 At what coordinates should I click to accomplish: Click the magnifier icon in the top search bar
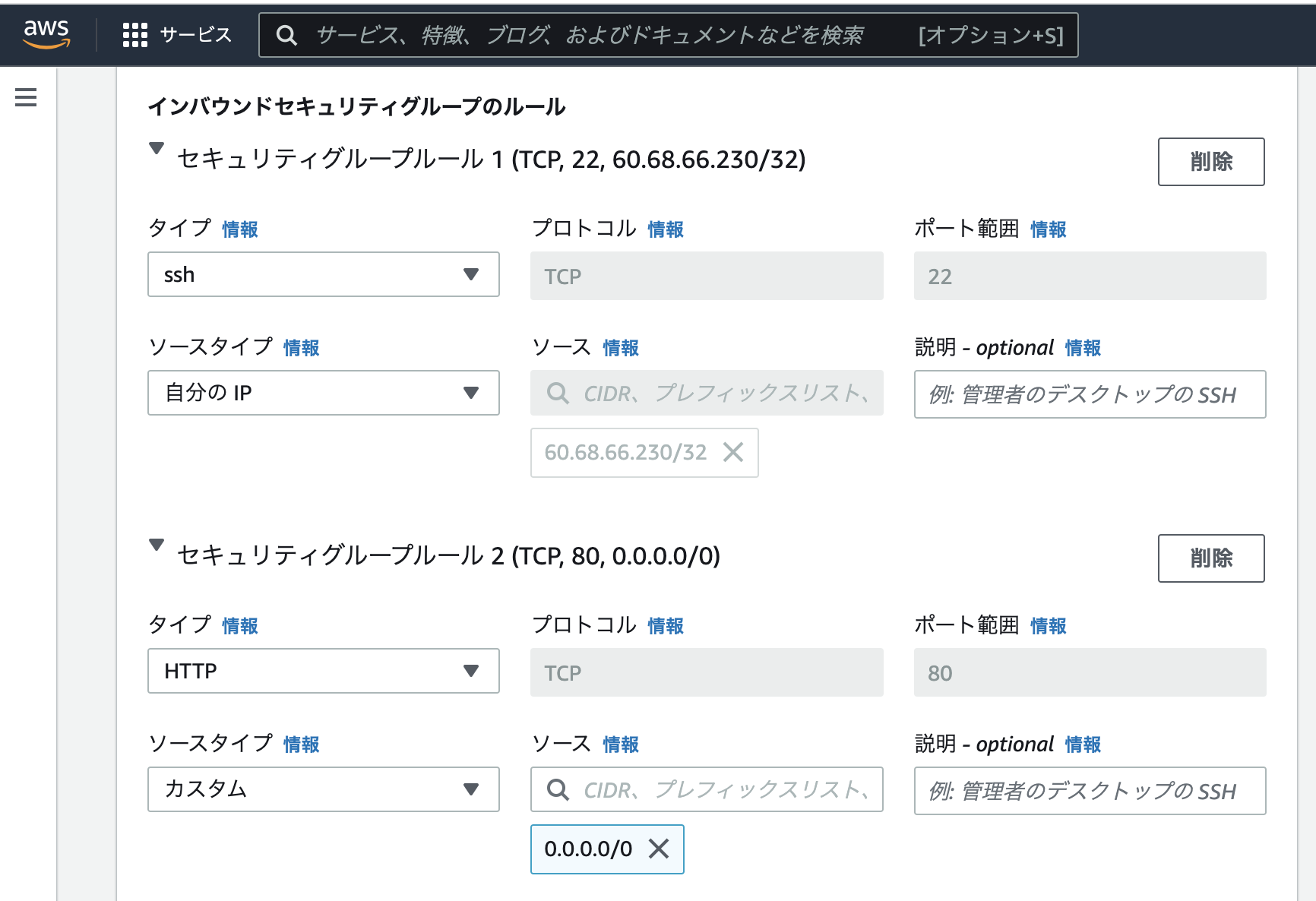pos(286,35)
